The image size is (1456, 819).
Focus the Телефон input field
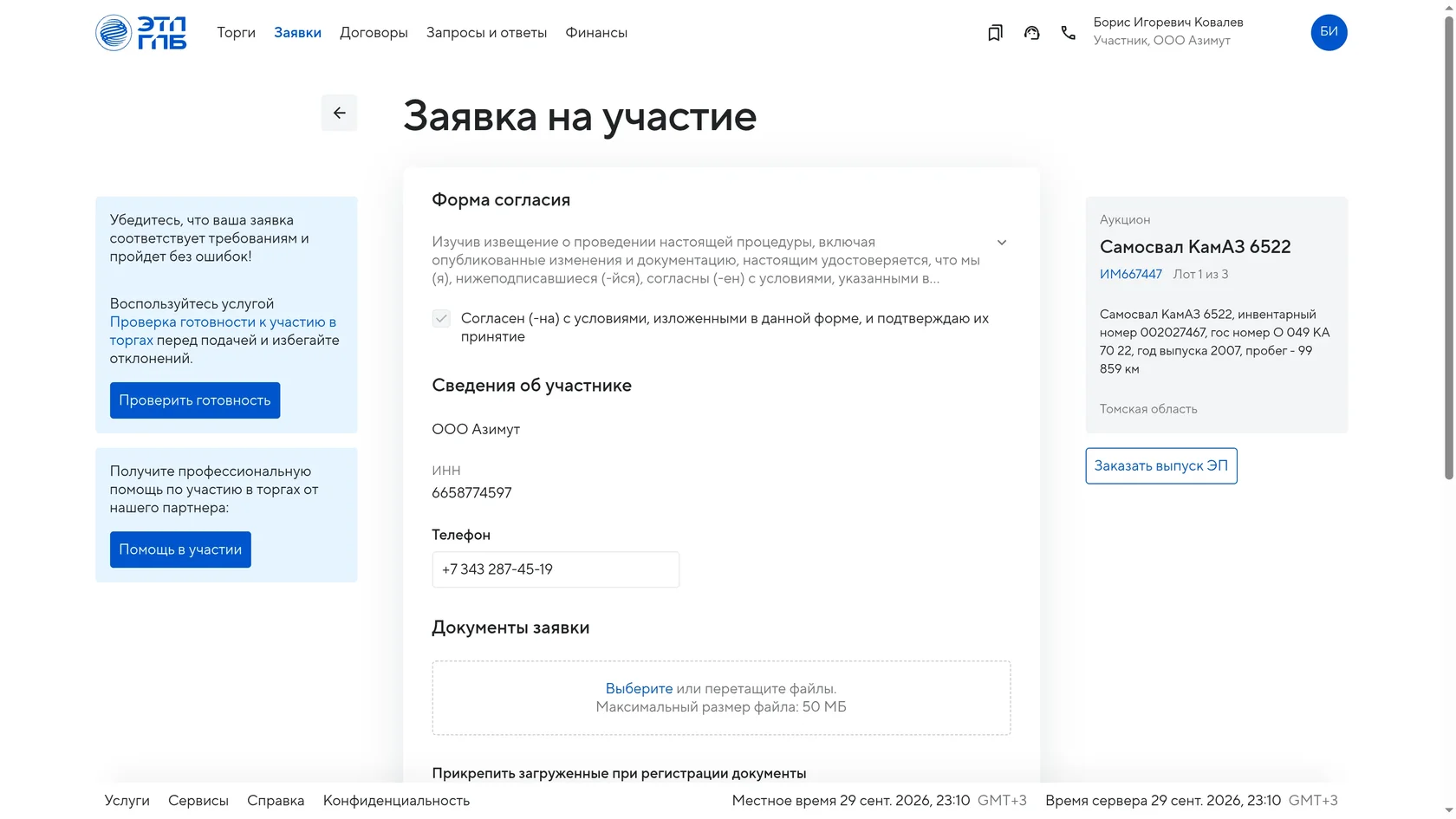pos(556,569)
